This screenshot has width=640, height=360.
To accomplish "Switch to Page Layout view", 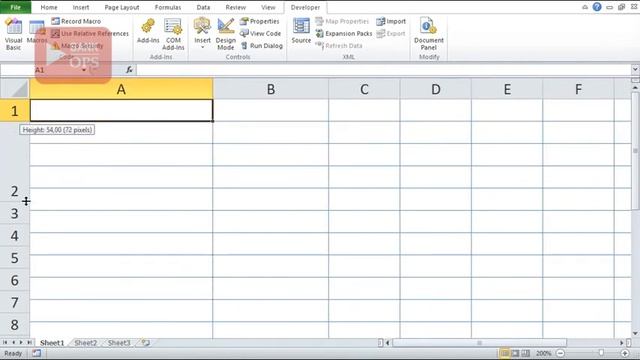I will pyautogui.click(x=515, y=353).
